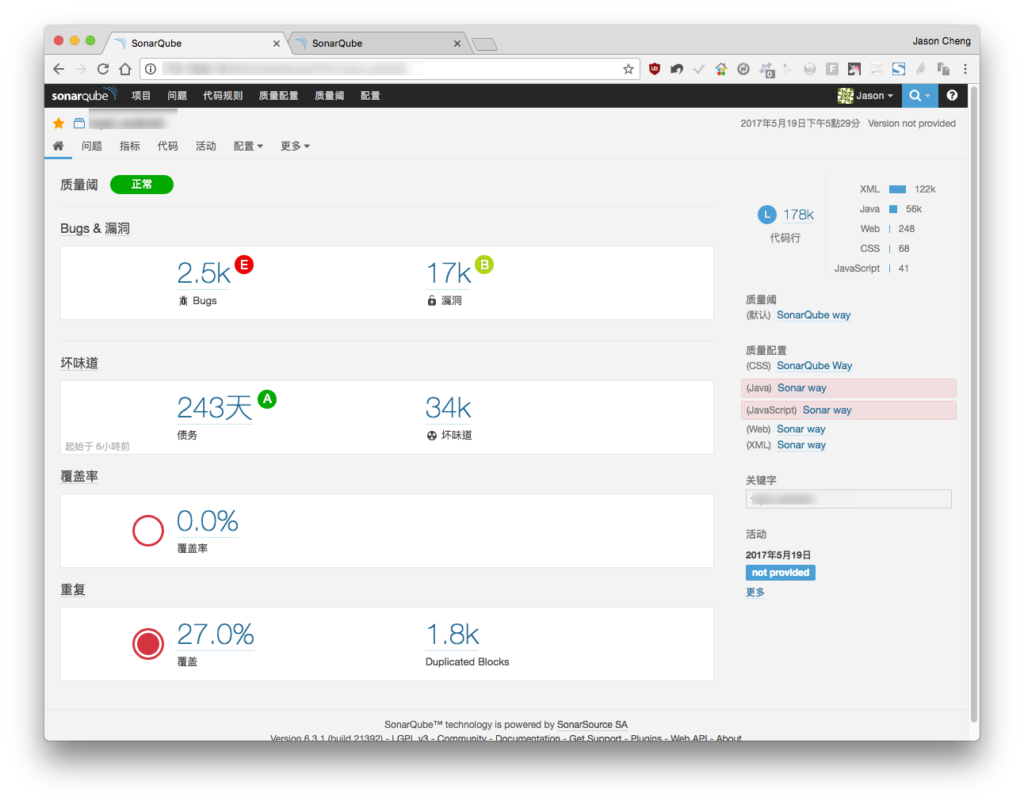
Task: Click the B vulnerabilities rating badge
Action: [x=484, y=265]
